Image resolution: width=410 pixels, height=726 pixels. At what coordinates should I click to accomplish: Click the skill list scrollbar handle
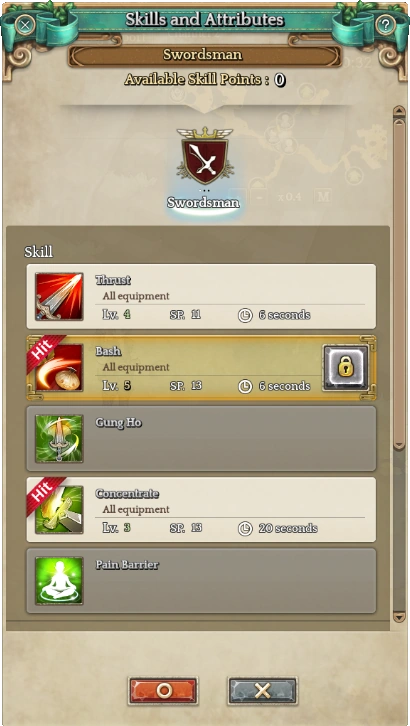(x=399, y=284)
